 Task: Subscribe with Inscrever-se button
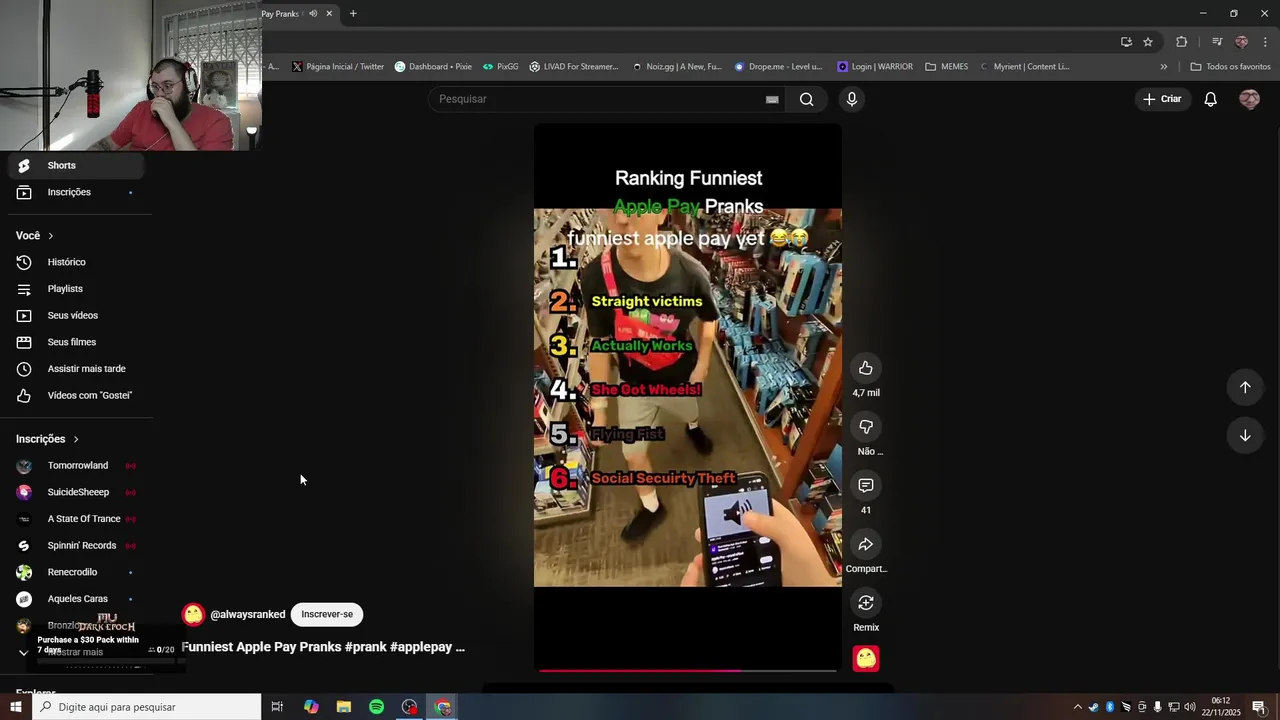pyautogui.click(x=327, y=614)
